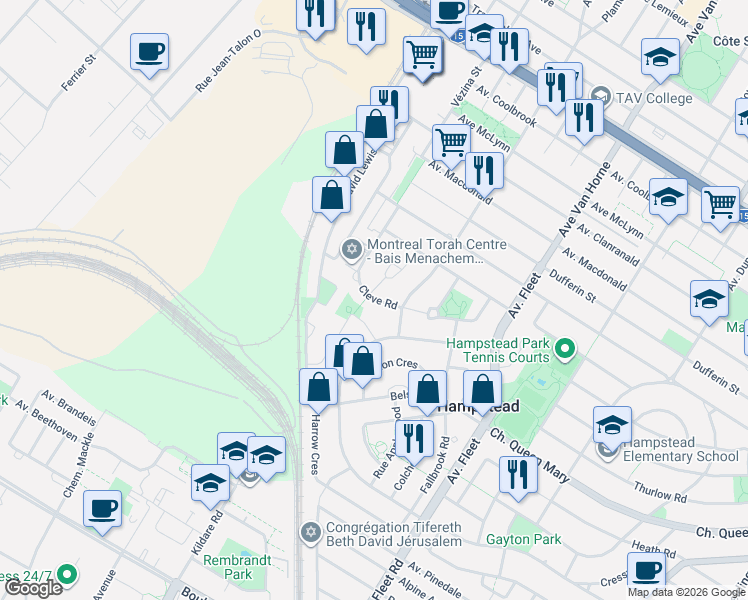Open the school marker near Av. Coolbrook east
This screenshot has height=600, width=748.
pos(668,200)
